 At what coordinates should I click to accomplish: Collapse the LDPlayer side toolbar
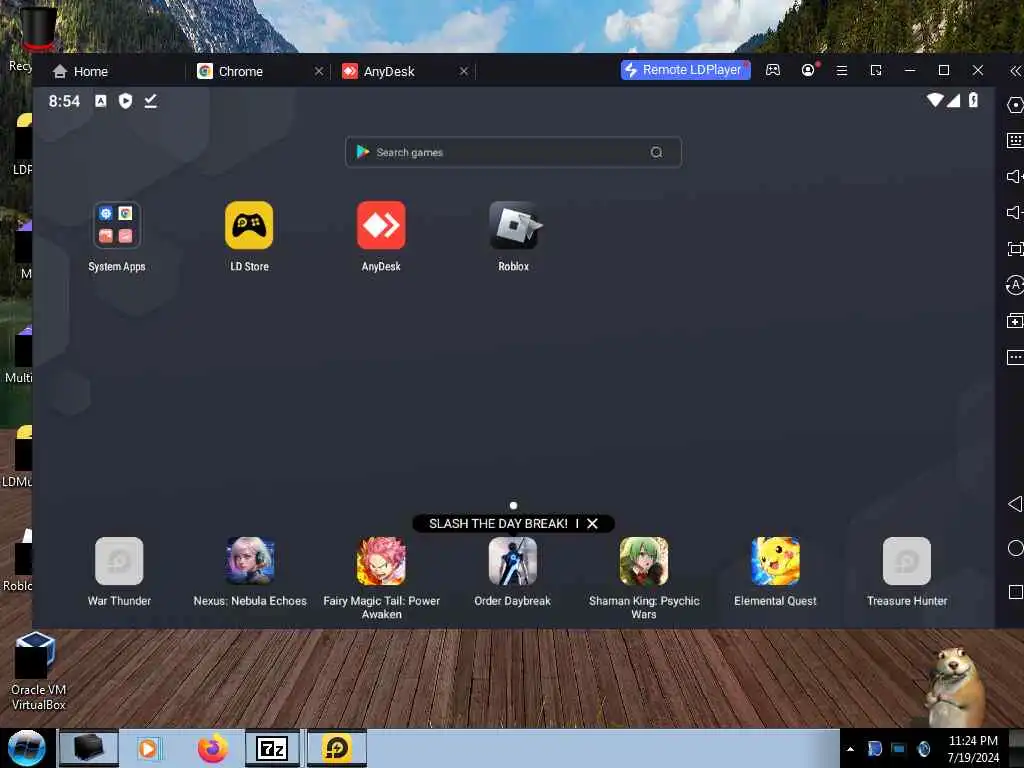1015,71
